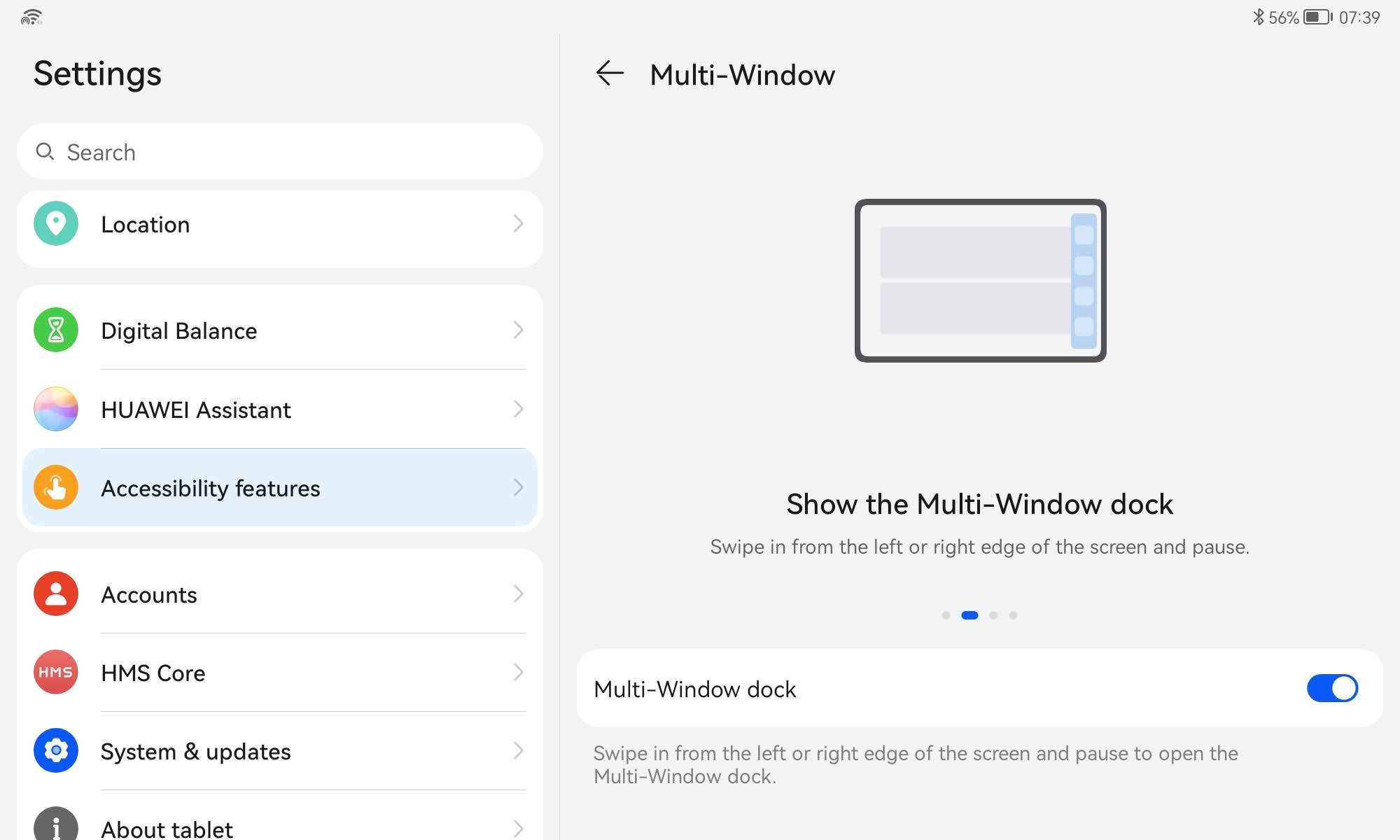The width and height of the screenshot is (1400, 840).
Task: Click the chevron on HMS Core row
Action: [518, 672]
